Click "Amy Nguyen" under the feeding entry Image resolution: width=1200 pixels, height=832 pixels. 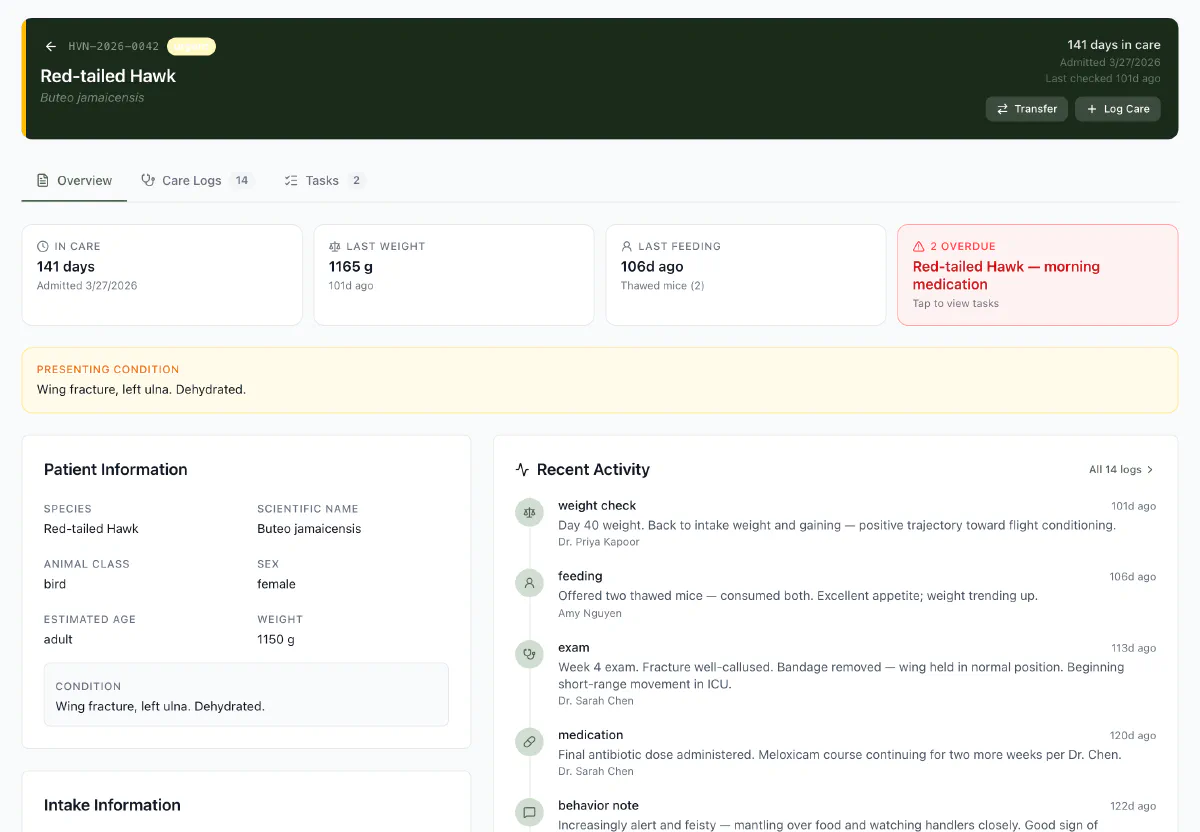(x=590, y=613)
